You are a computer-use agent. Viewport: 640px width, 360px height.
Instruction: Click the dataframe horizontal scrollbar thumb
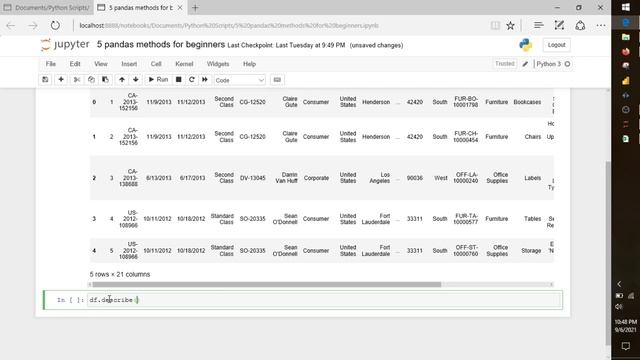click(267, 284)
